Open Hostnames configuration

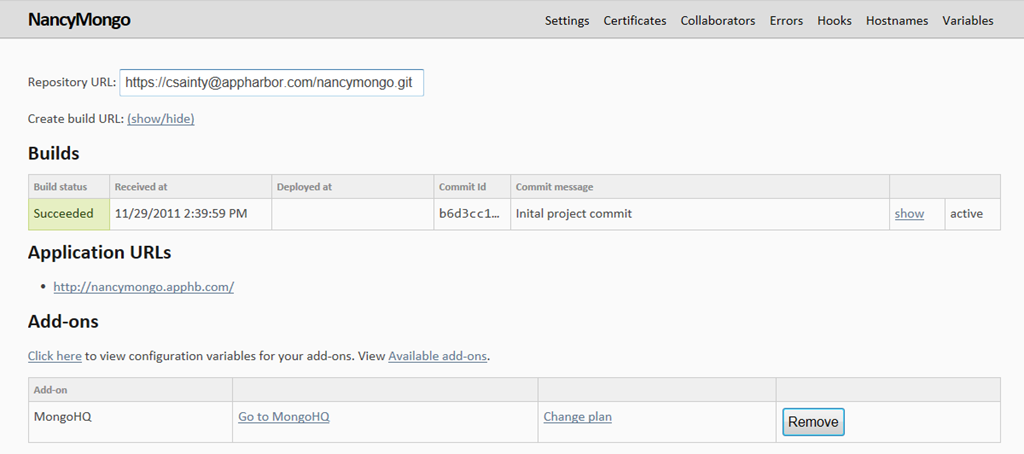pos(897,21)
